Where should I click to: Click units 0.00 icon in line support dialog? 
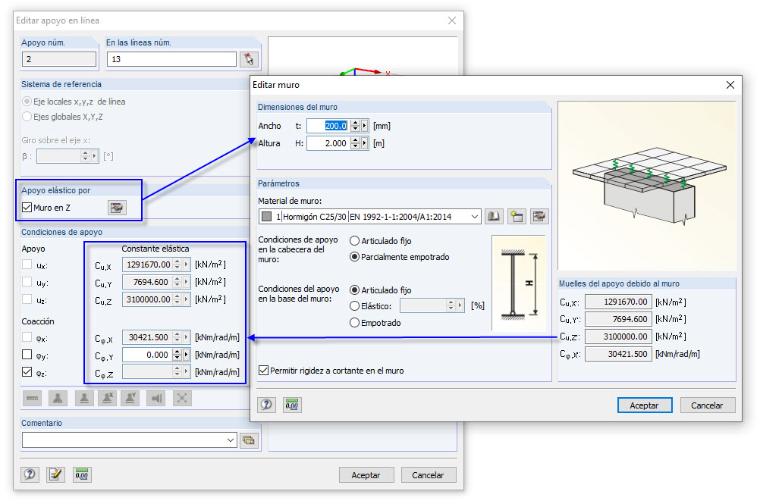tap(81, 474)
